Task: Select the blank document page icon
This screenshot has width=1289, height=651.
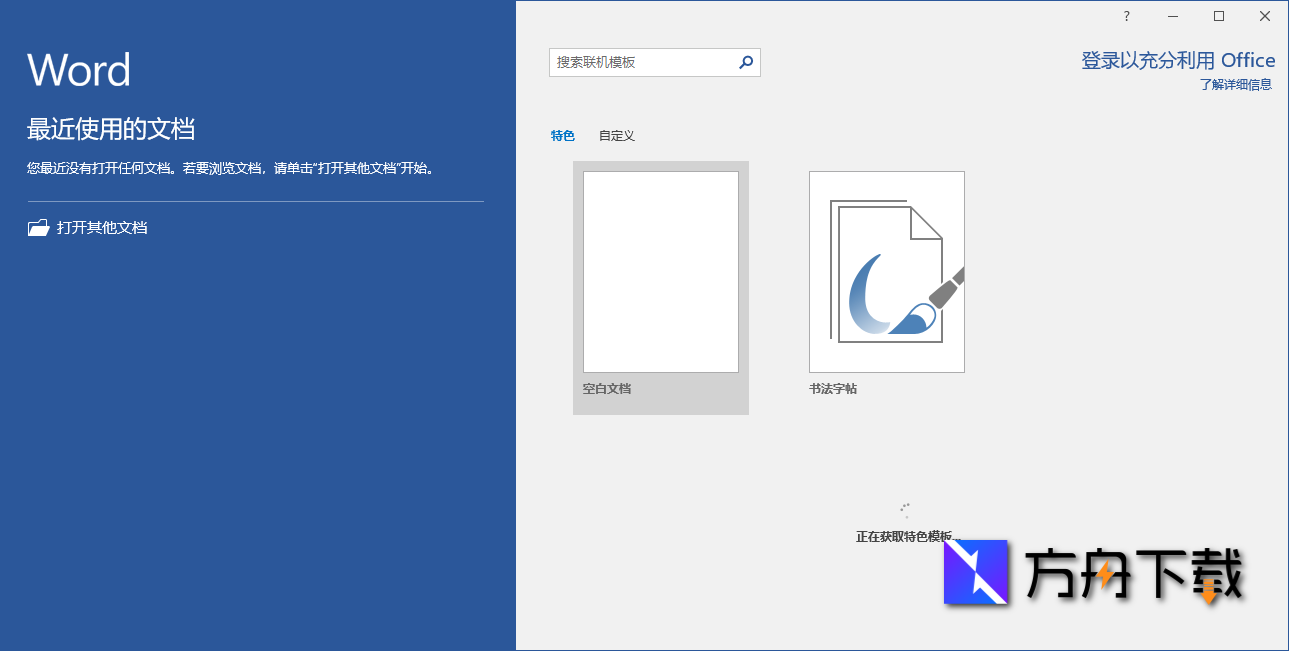Action: 660,271
